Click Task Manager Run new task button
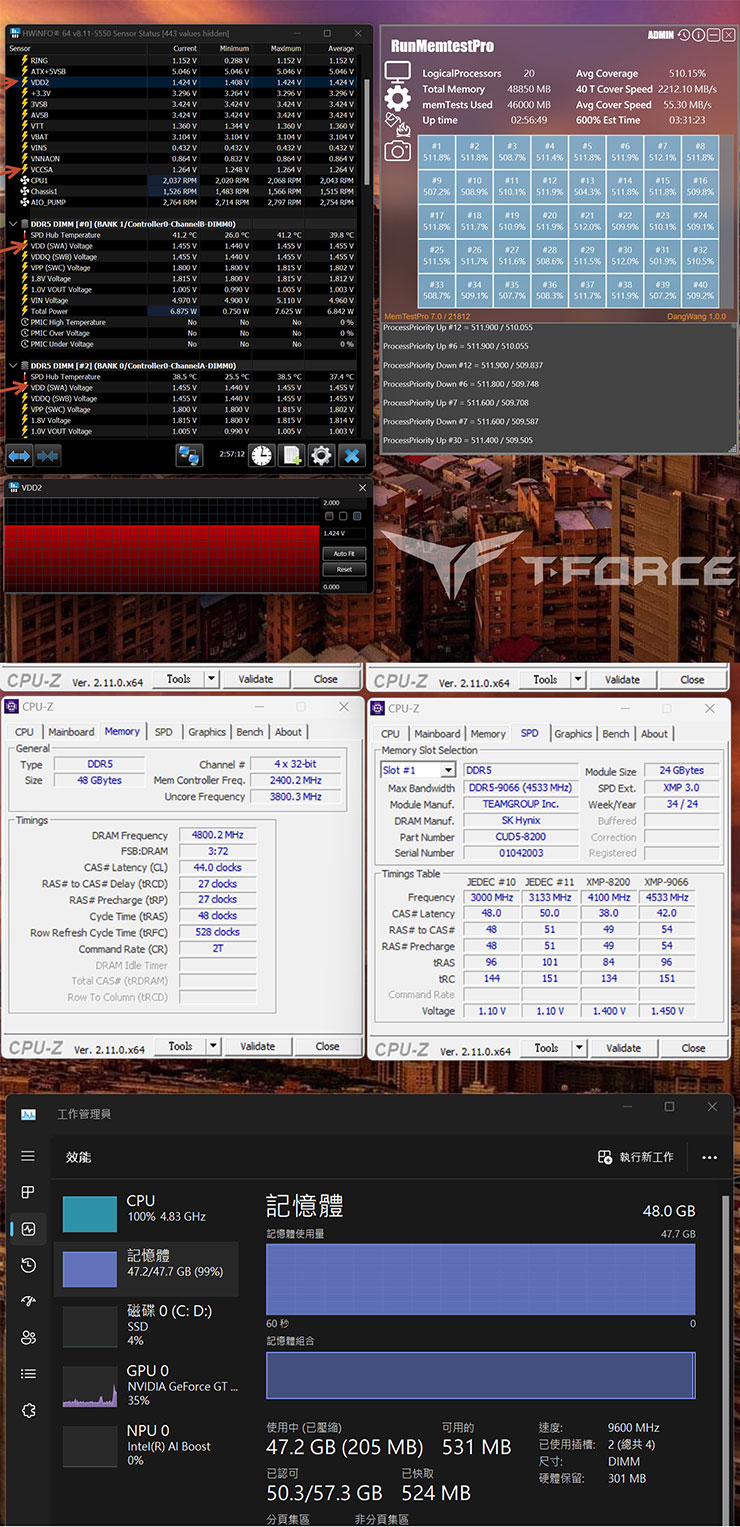The image size is (740, 1527). pyautogui.click(x=636, y=1157)
